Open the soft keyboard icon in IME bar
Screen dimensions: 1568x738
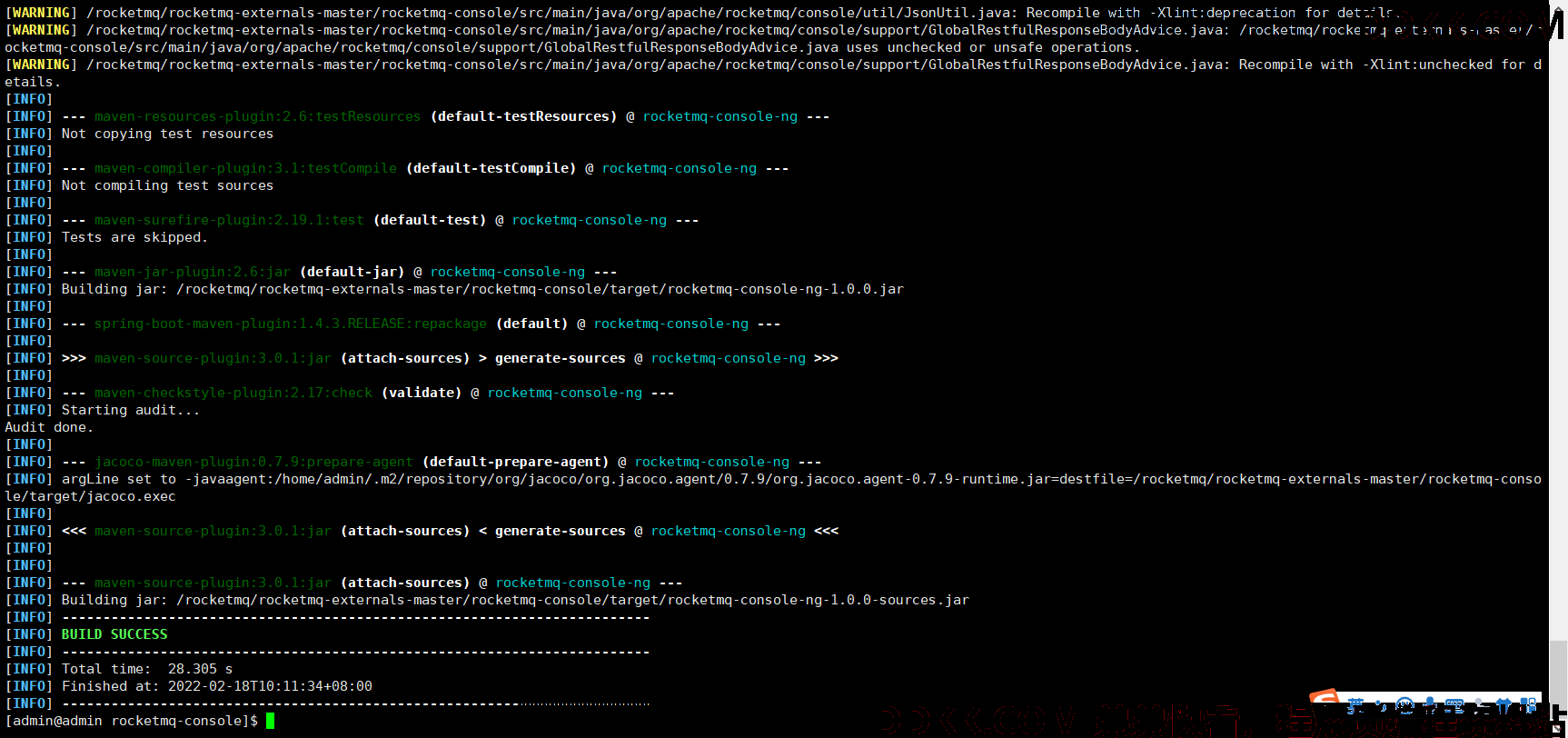(x=1454, y=705)
